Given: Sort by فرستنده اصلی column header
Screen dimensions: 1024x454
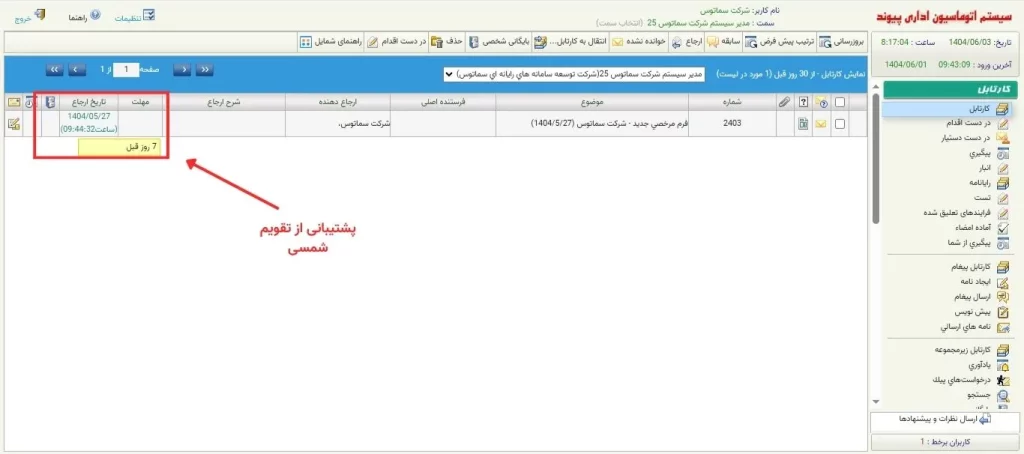Looking at the screenshot, I should [x=443, y=102].
